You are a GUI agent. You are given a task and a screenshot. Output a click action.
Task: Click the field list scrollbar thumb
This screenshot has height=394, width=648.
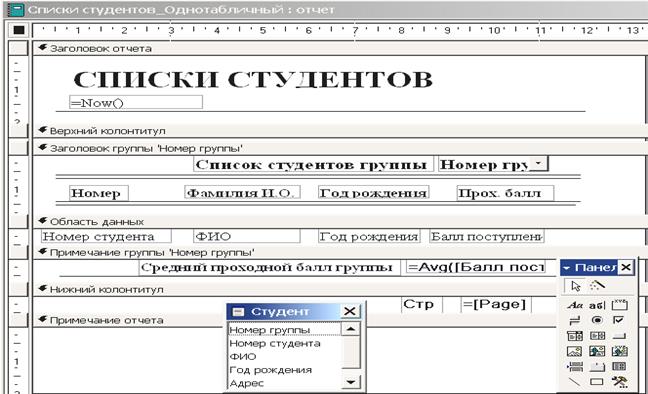coord(351,352)
